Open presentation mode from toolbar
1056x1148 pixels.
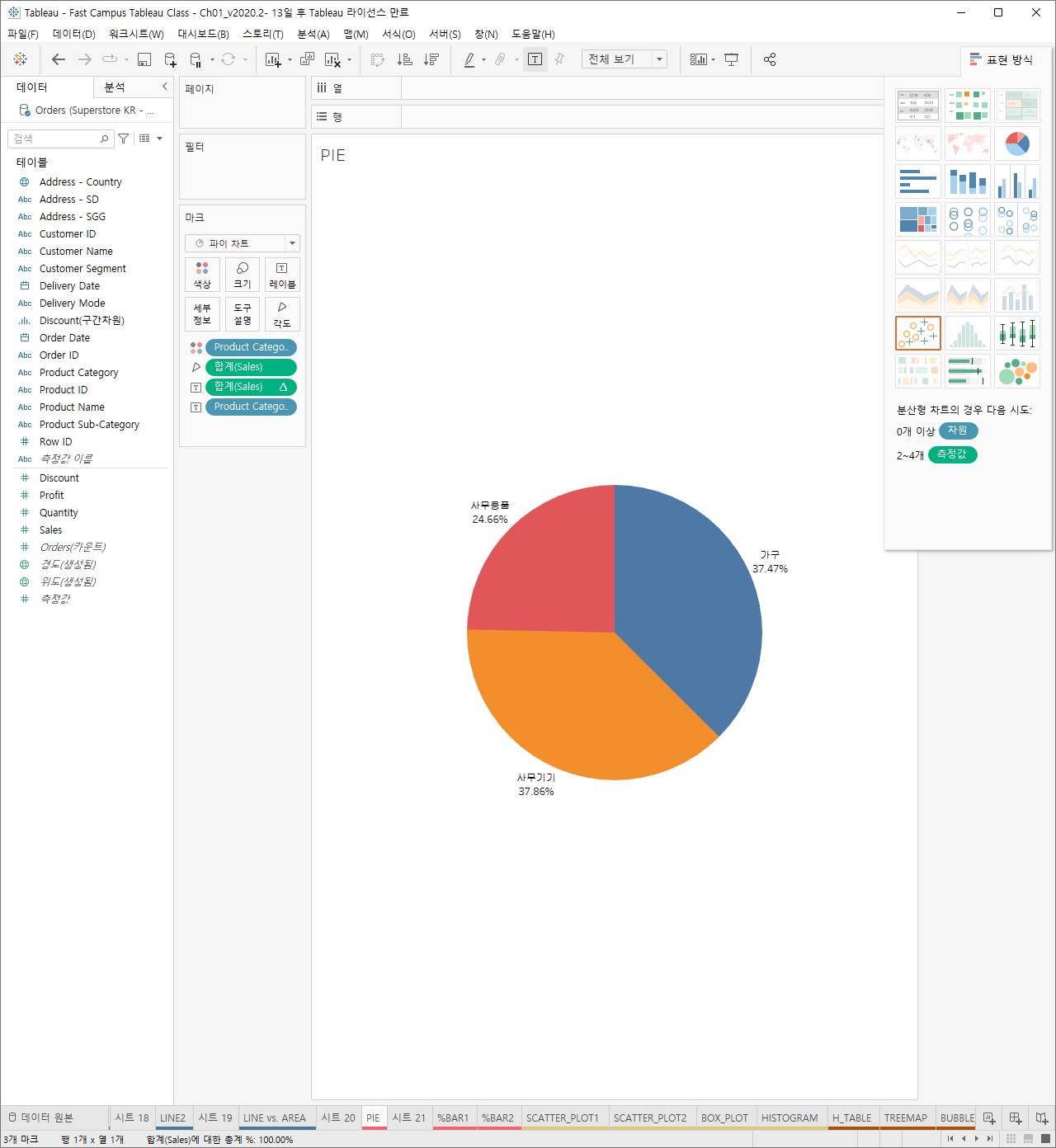pyautogui.click(x=731, y=59)
